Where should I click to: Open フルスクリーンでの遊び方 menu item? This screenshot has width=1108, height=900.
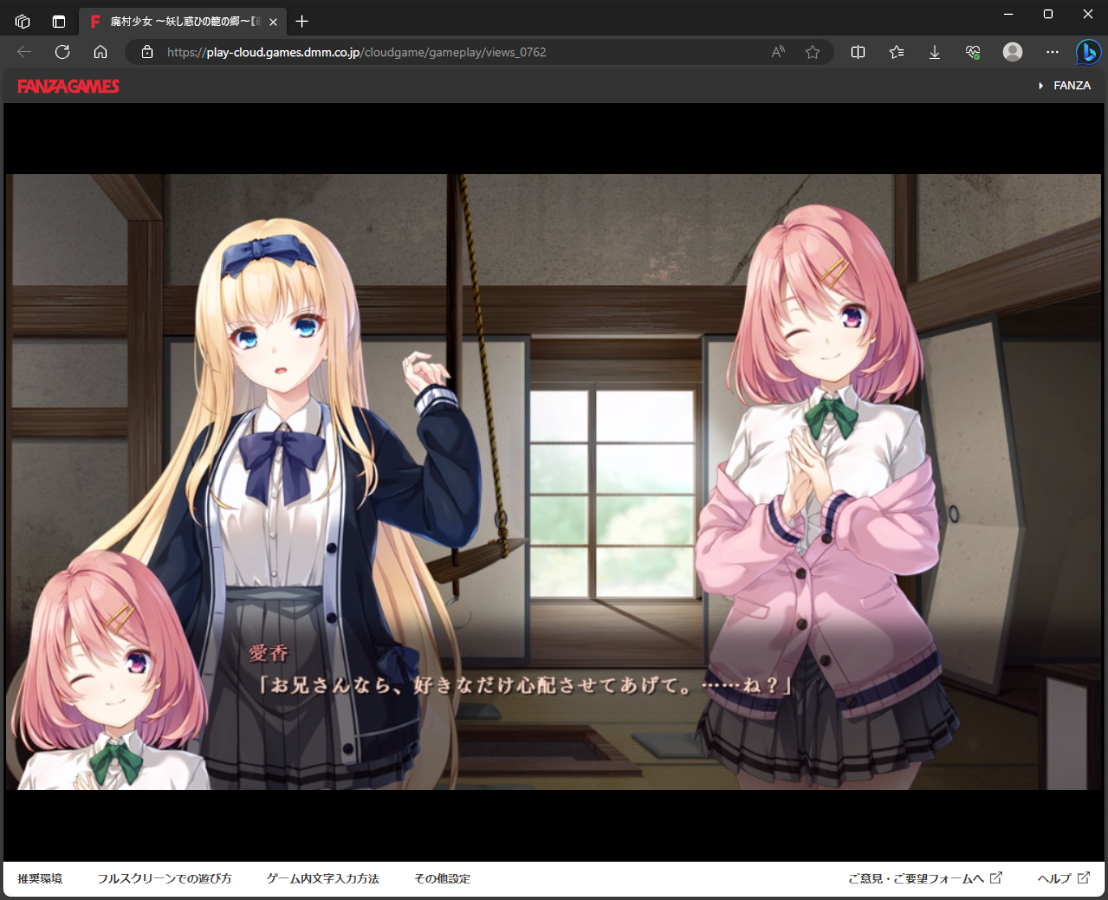click(x=164, y=879)
